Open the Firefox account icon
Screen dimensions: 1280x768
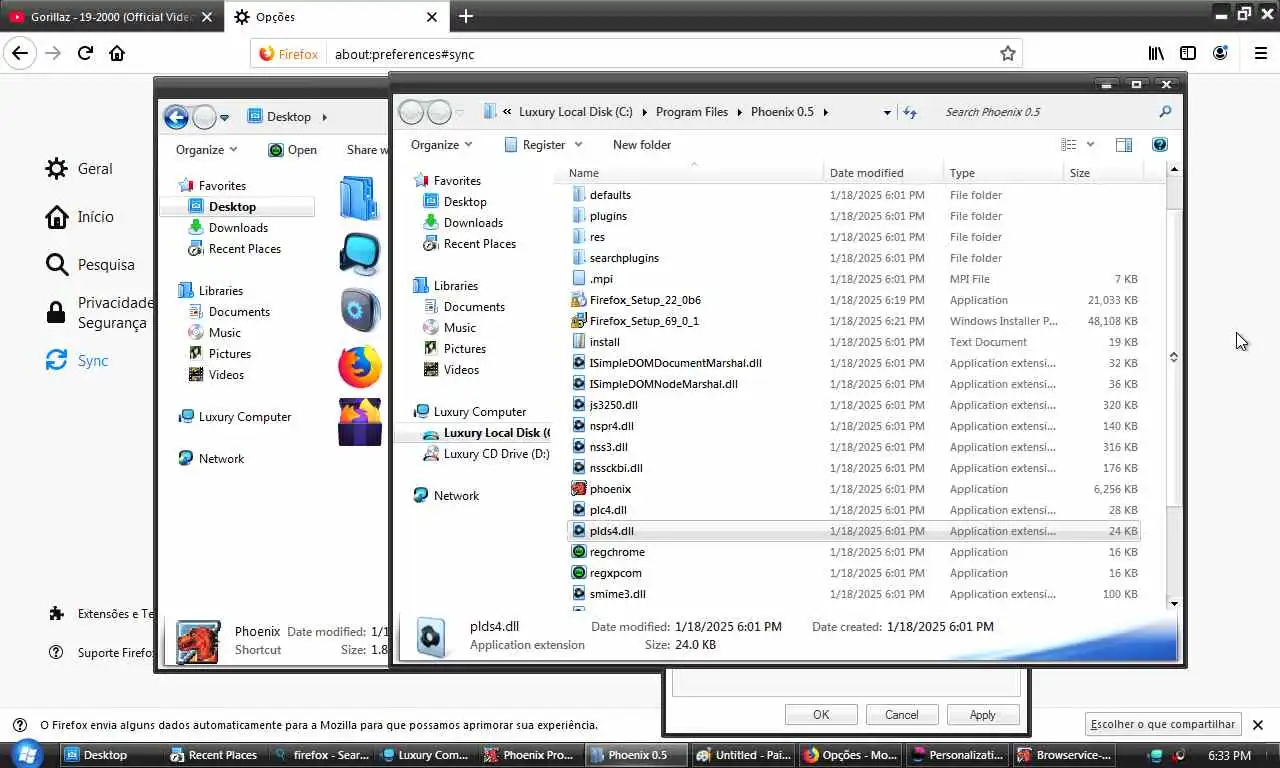pyautogui.click(x=1220, y=53)
